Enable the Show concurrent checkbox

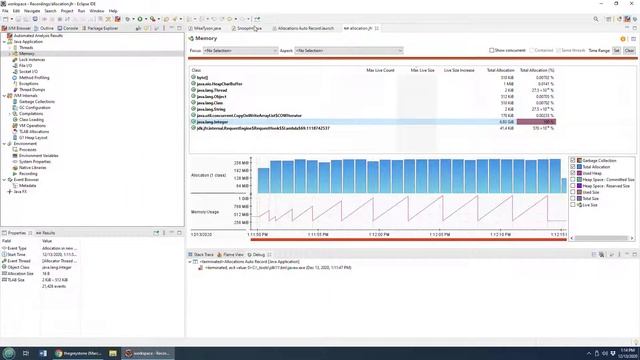tap(491, 51)
